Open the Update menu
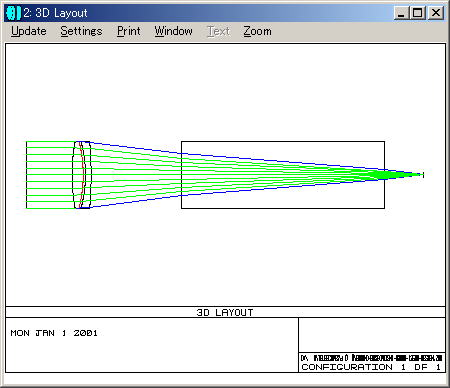Screen dimensions: 450x388 click(29, 31)
